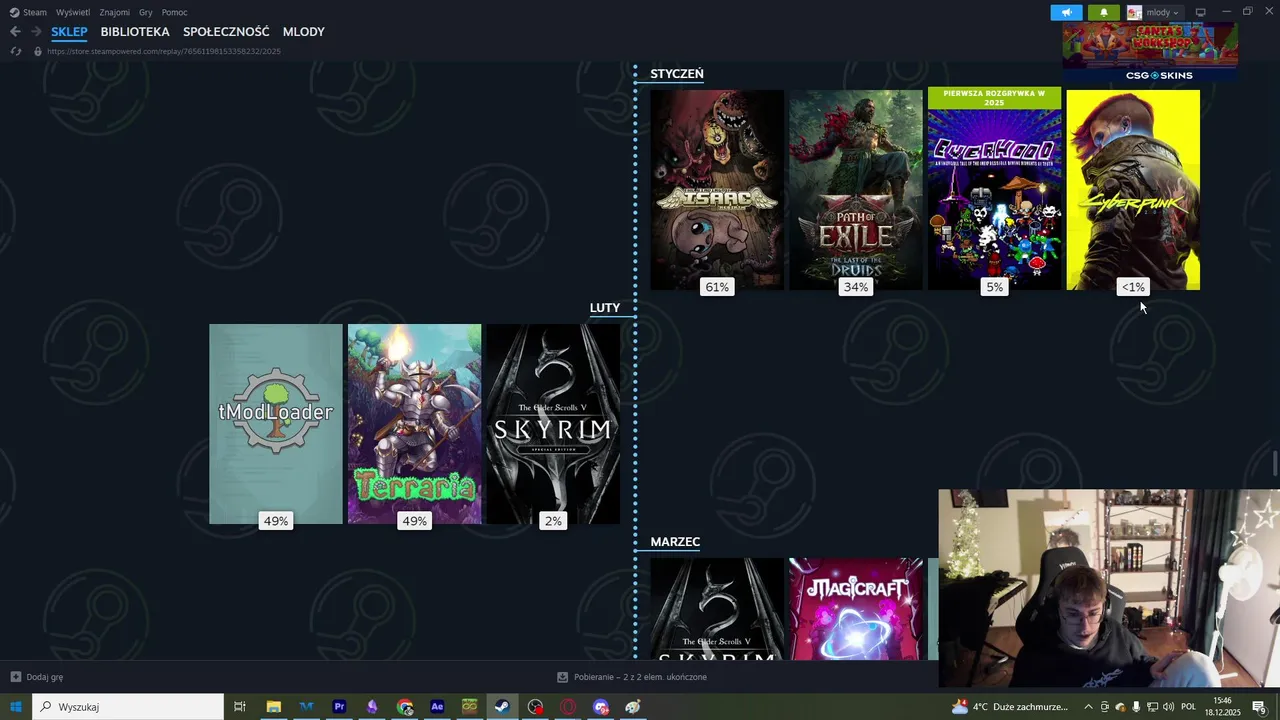Open Adobe After Effects from taskbar

pos(437,707)
